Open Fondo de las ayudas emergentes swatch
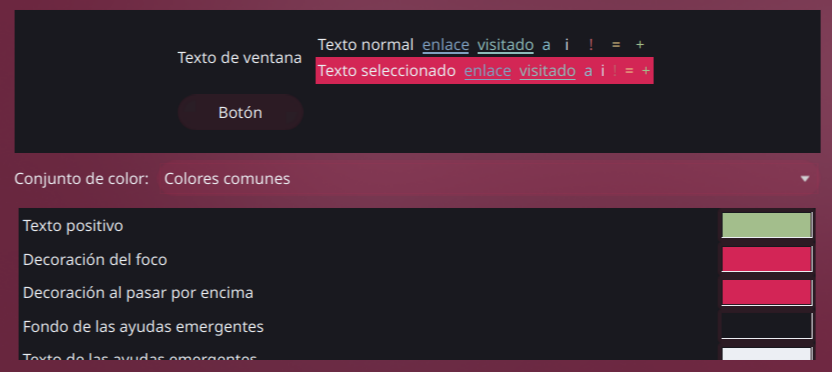The image size is (832, 372). 767,326
